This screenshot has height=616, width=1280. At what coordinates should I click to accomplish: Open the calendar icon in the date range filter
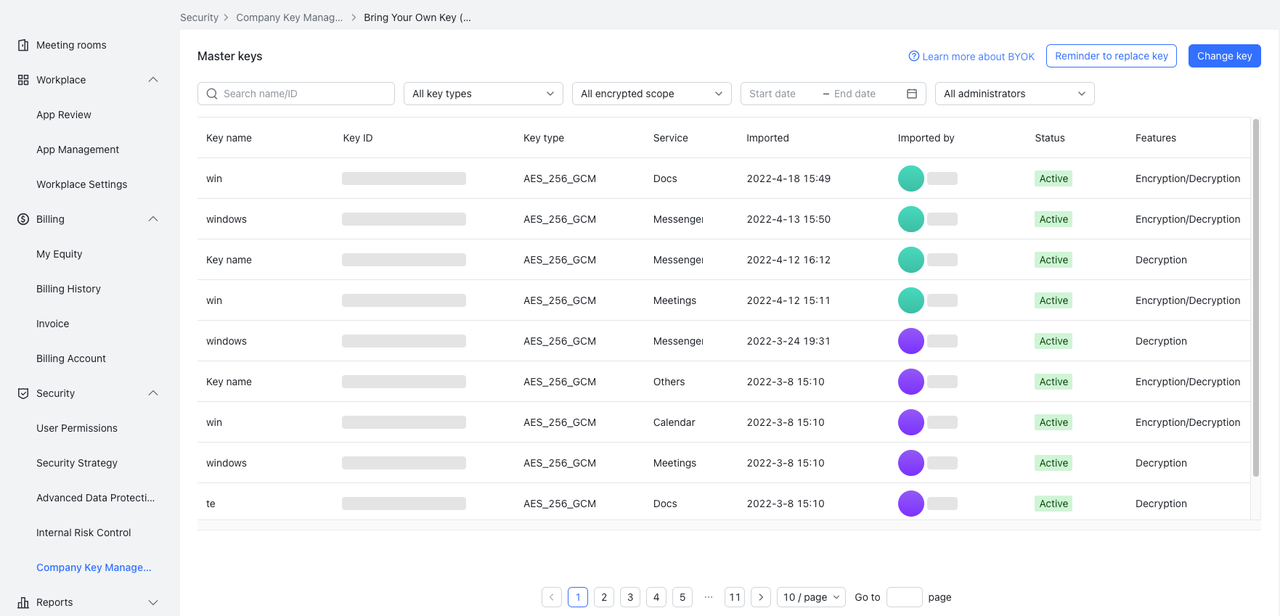(910, 92)
